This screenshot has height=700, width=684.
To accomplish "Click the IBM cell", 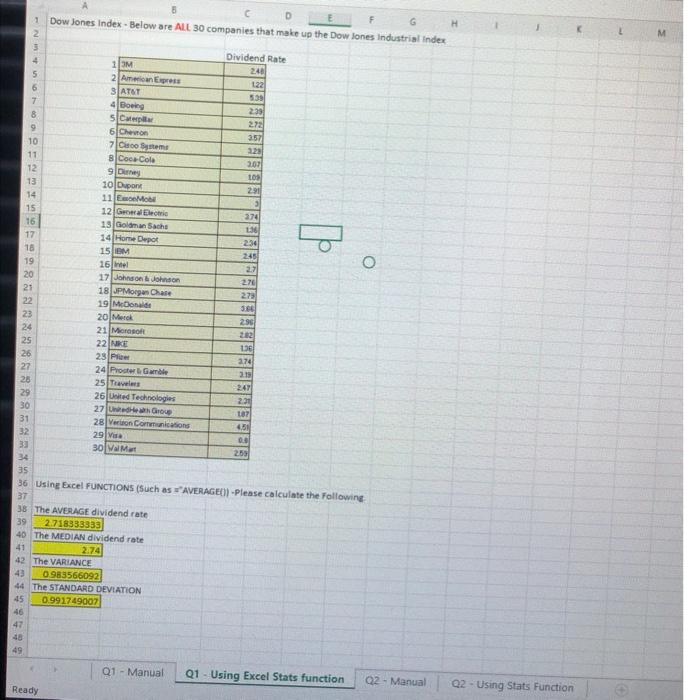I will point(166,252).
